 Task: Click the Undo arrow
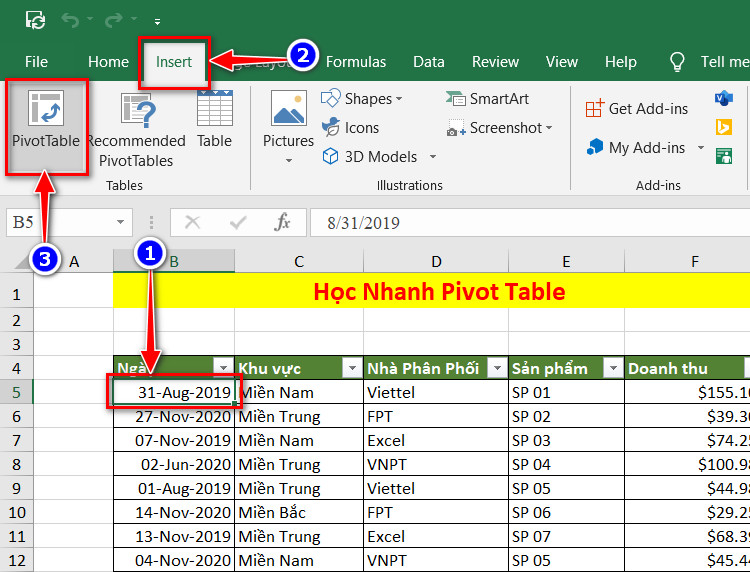point(70,20)
